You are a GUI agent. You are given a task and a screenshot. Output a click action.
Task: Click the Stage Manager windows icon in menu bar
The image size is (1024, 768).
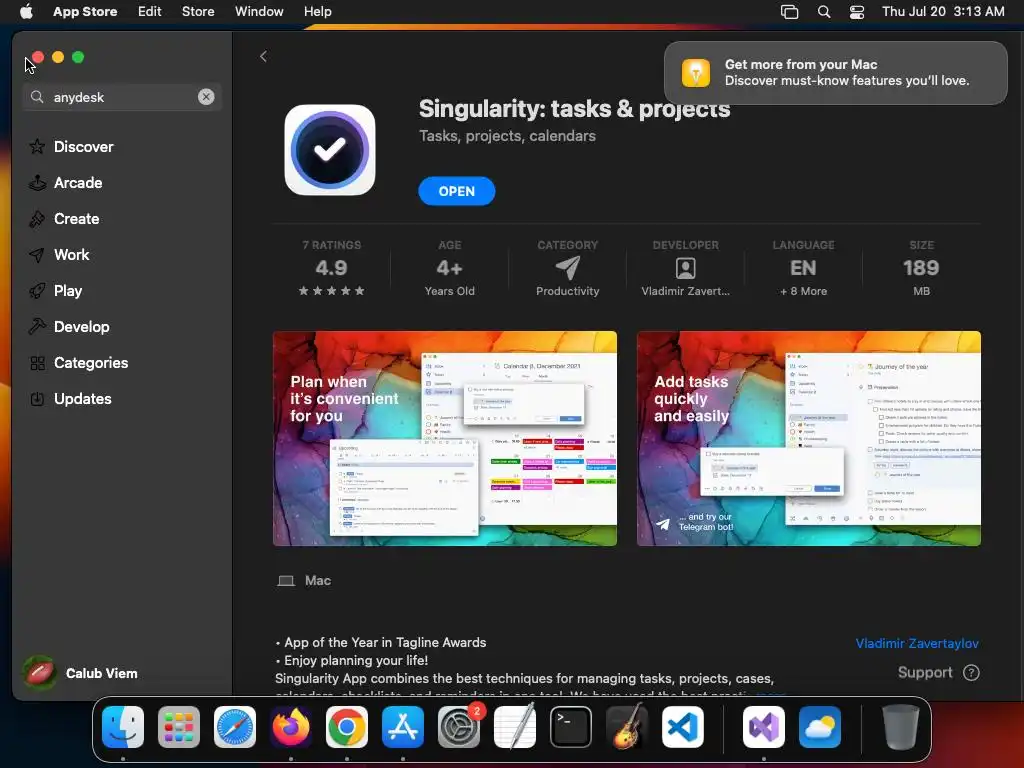(790, 11)
